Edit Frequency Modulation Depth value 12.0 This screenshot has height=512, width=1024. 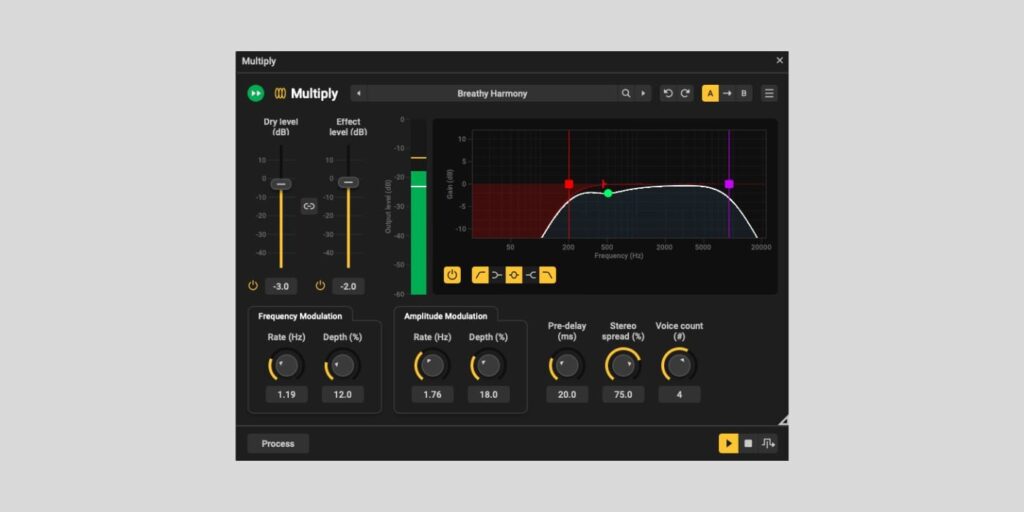343,394
